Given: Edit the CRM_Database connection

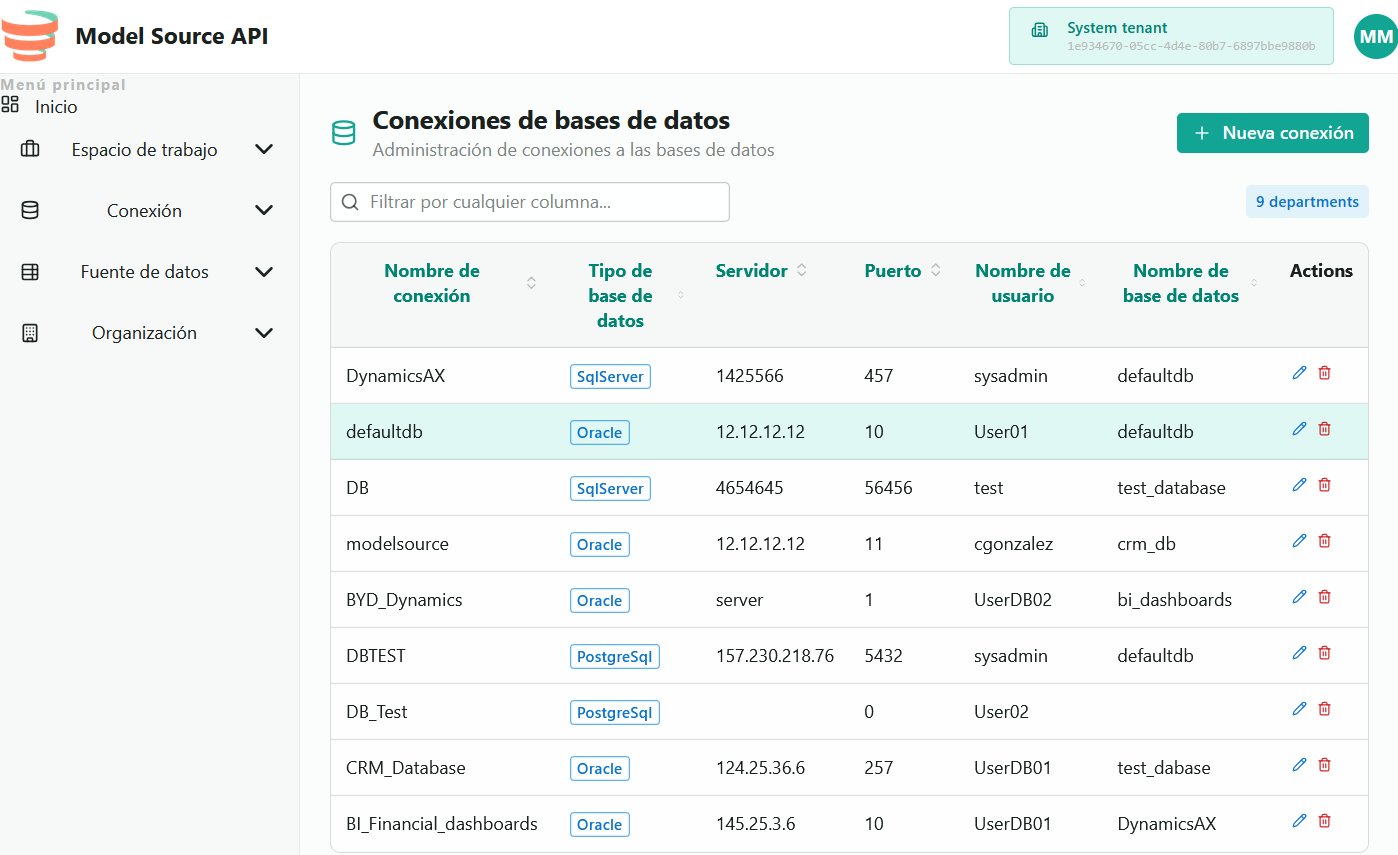Looking at the screenshot, I should [1299, 765].
